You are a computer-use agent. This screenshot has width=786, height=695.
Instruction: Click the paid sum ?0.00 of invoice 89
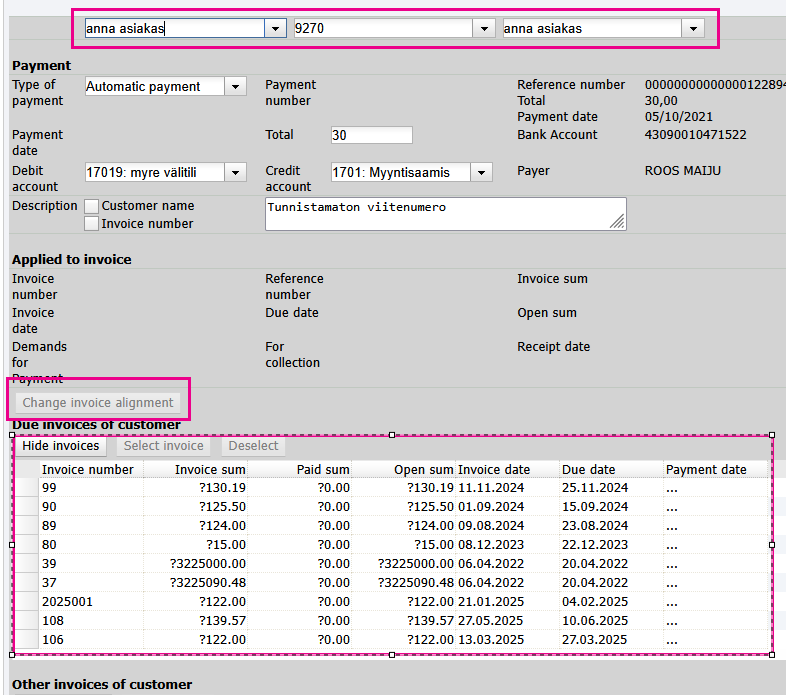pyautogui.click(x=333, y=526)
